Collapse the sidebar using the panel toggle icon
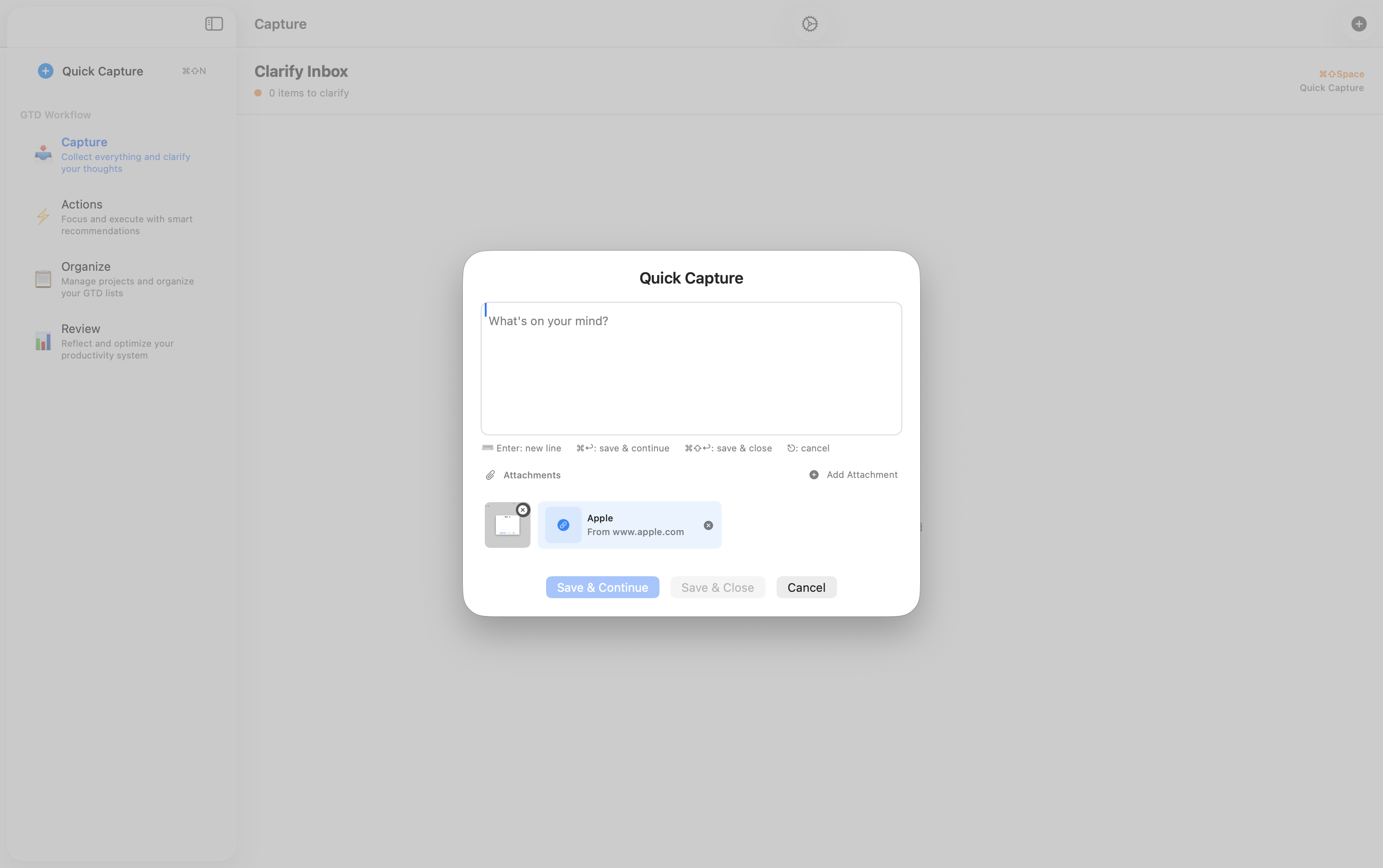Viewport: 1383px width, 868px height. coord(214,24)
